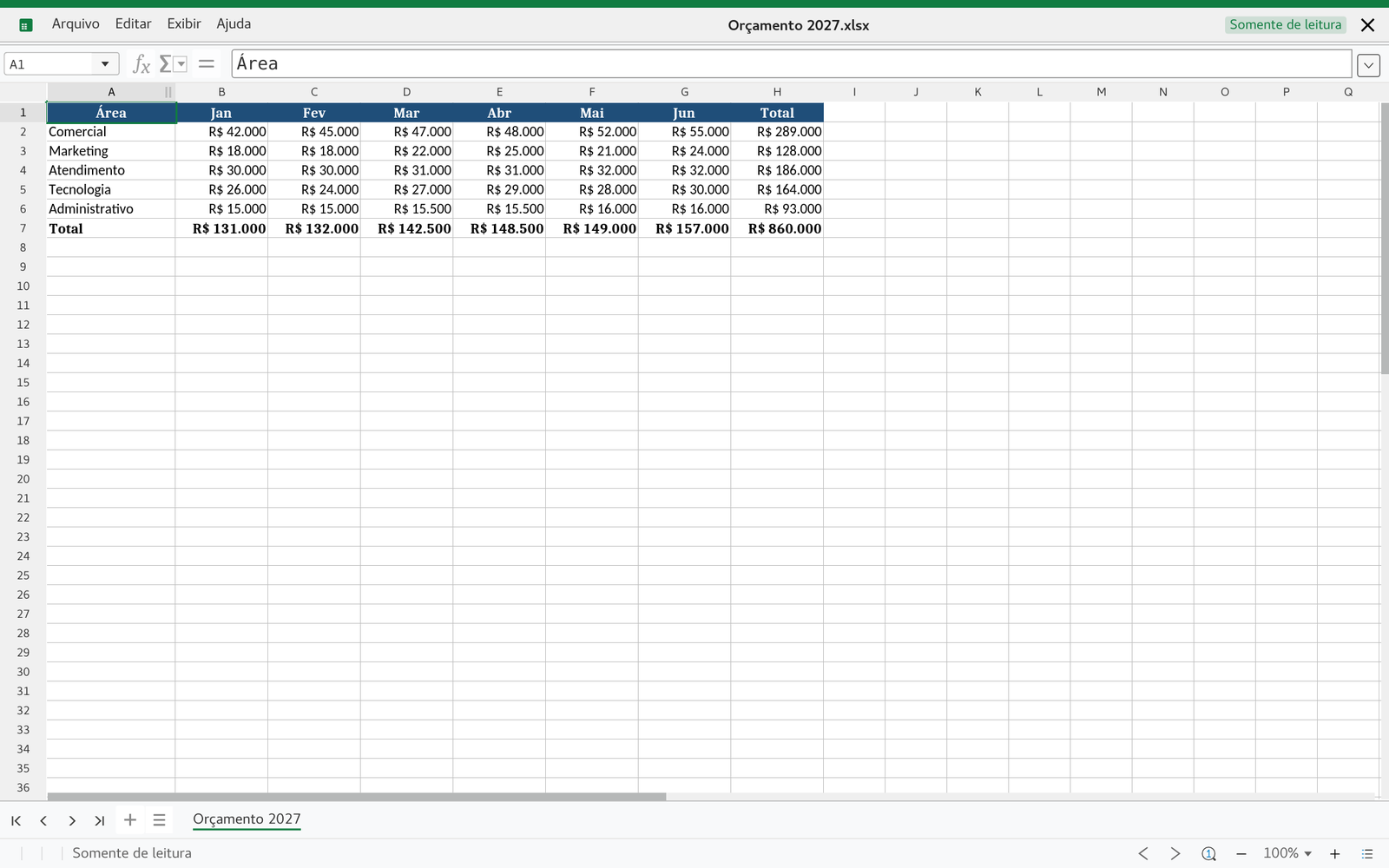
Task: Click the Somente de leitura badge
Action: (x=1286, y=25)
